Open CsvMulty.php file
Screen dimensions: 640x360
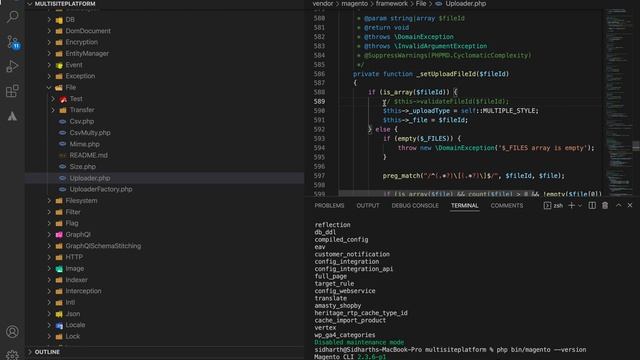[x=90, y=133]
